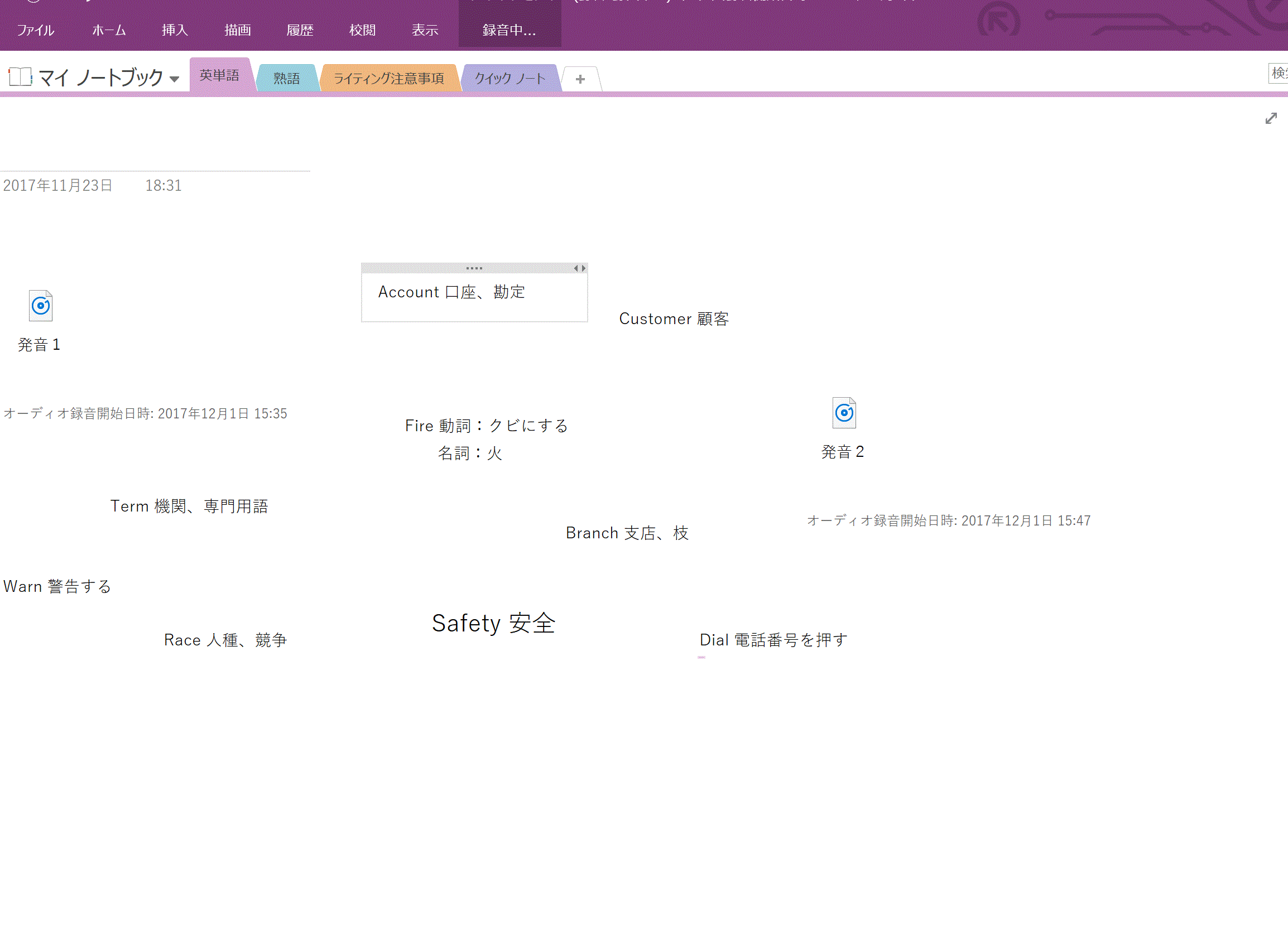
Task: Click the full-screen expand arrow icon
Action: (x=1270, y=119)
